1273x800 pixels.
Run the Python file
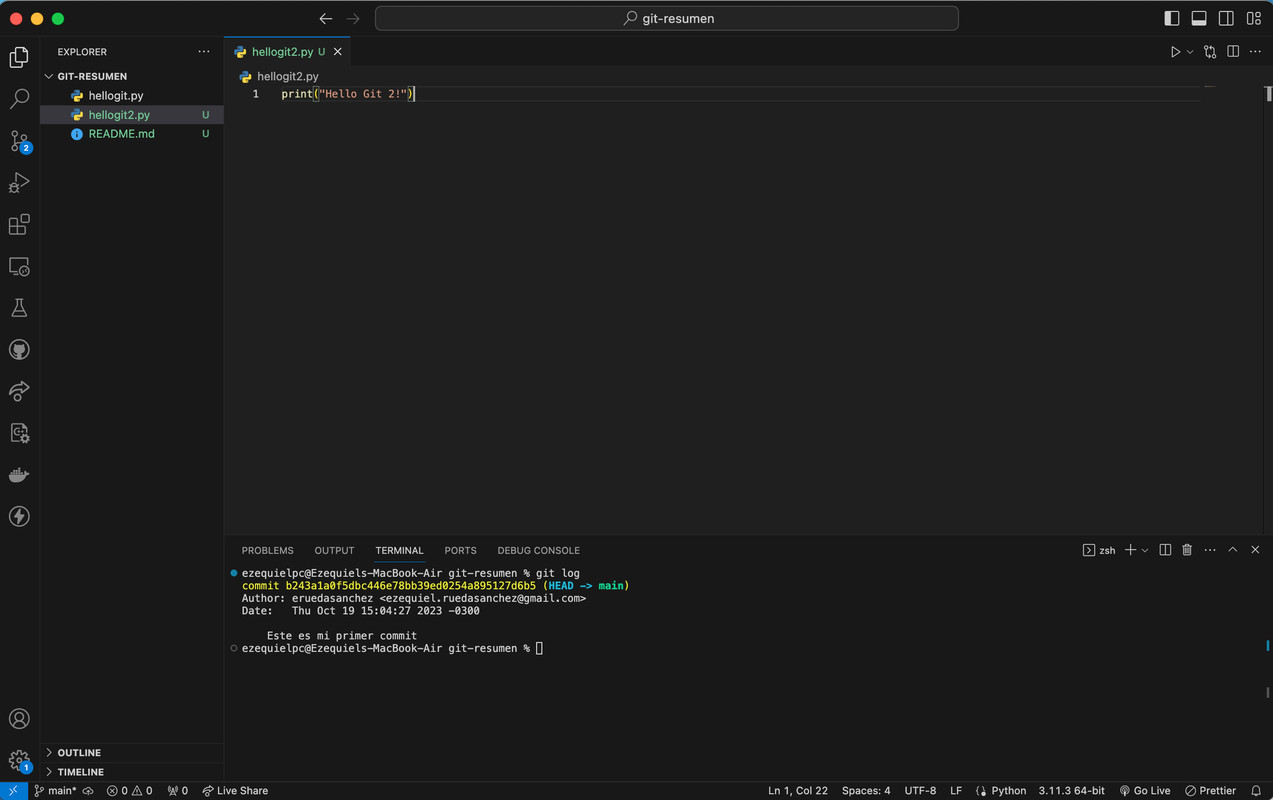coord(1175,52)
